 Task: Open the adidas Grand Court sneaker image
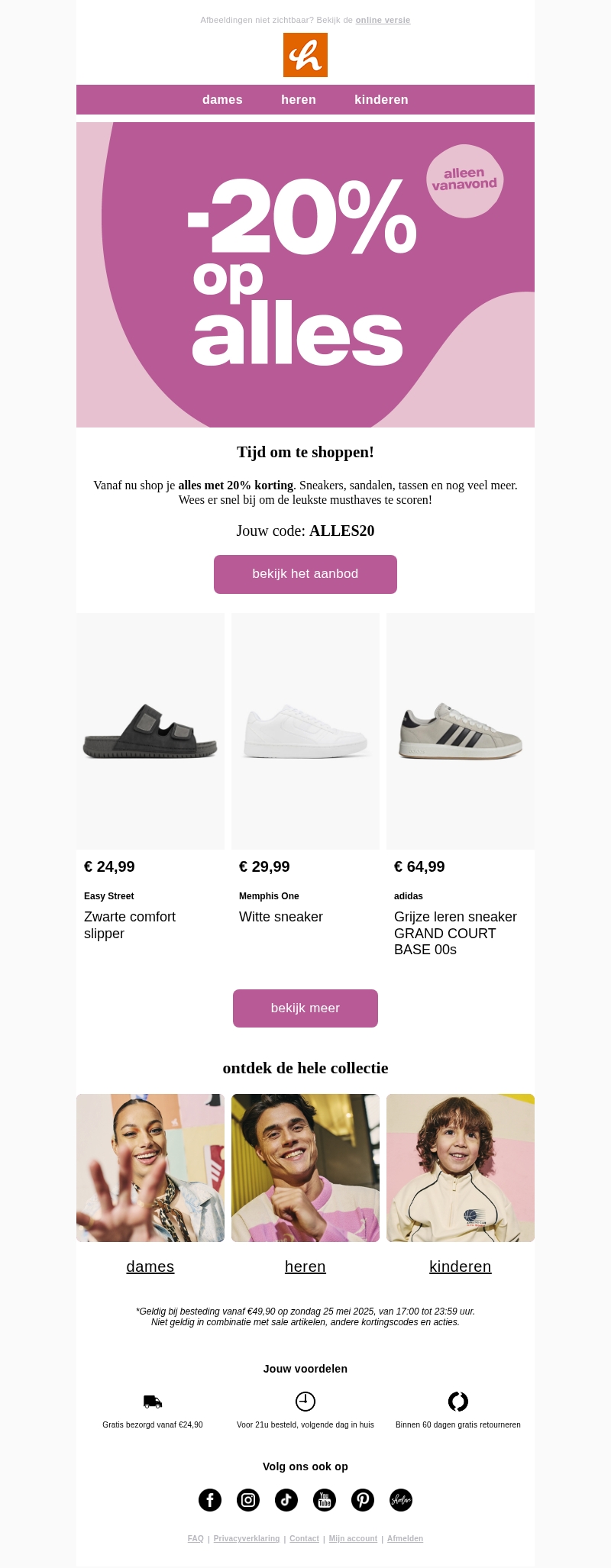pos(461,731)
